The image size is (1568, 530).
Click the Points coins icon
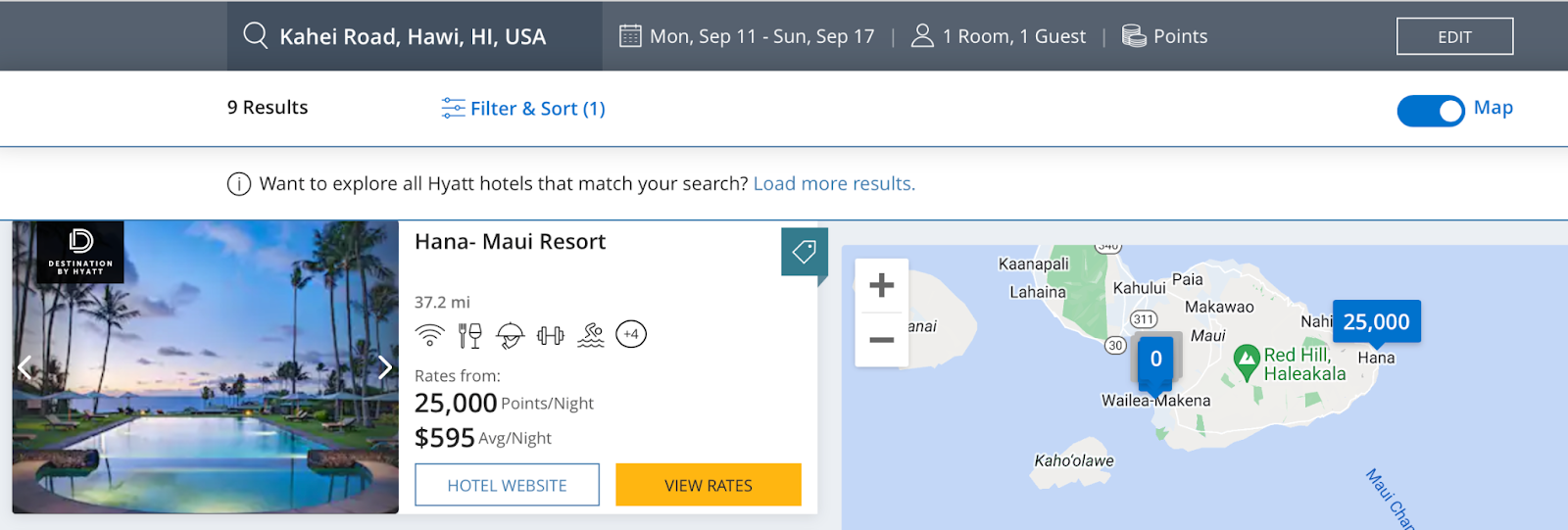point(1134,36)
